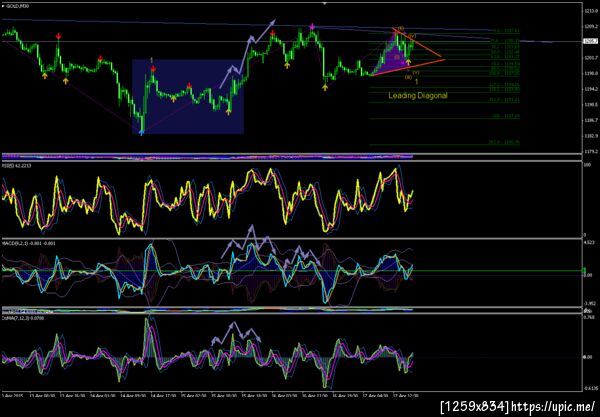Click the highlighted current price tag on the scale
This screenshot has width=600, height=417.
(x=589, y=41)
